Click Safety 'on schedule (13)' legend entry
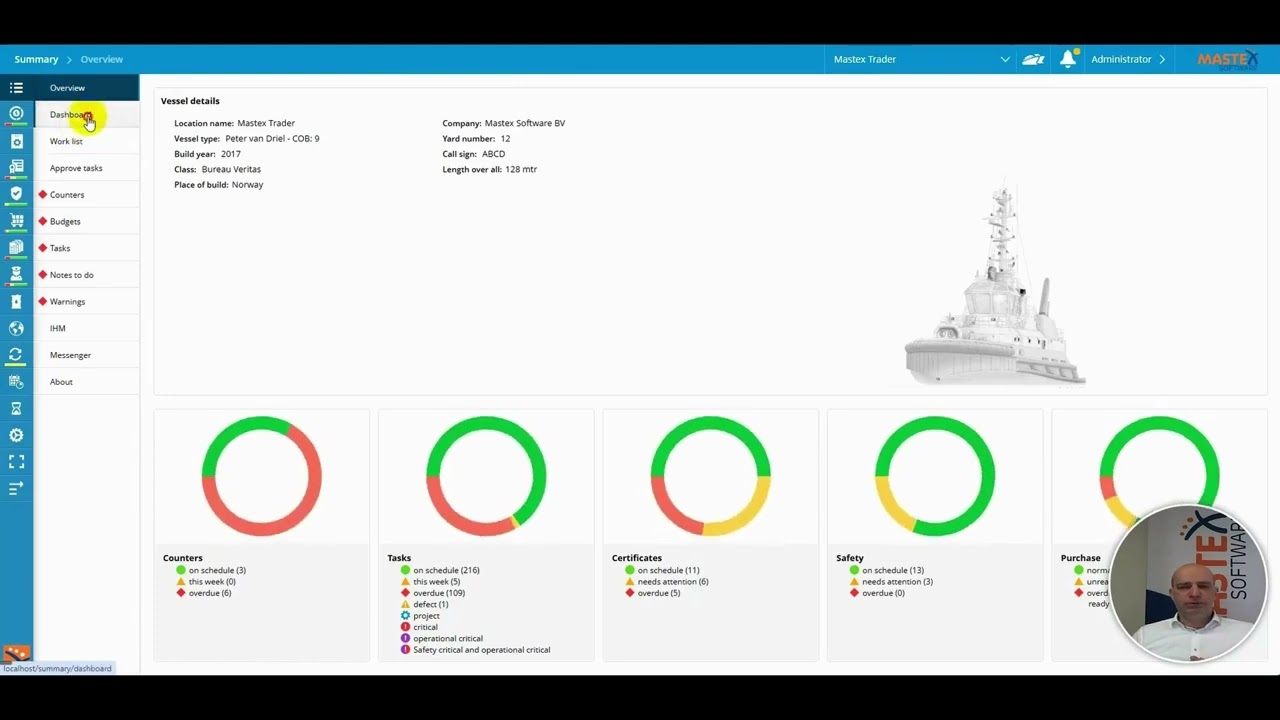This screenshot has width=1280, height=720. (887, 570)
